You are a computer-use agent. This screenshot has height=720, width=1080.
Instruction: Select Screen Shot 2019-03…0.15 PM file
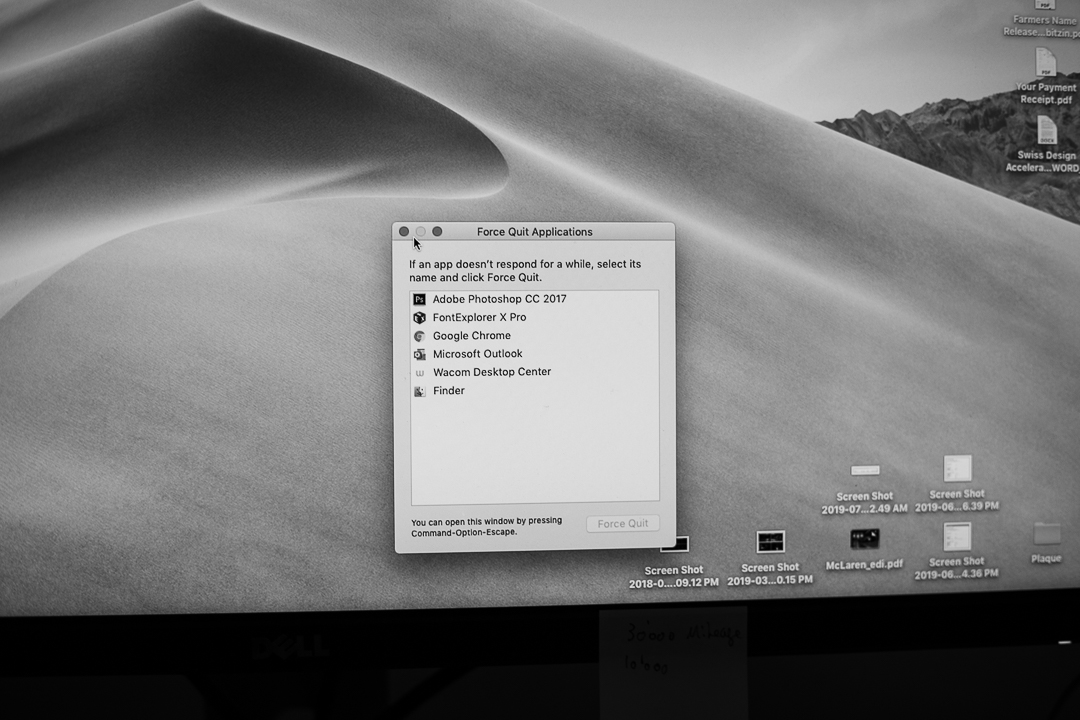pyautogui.click(x=770, y=557)
